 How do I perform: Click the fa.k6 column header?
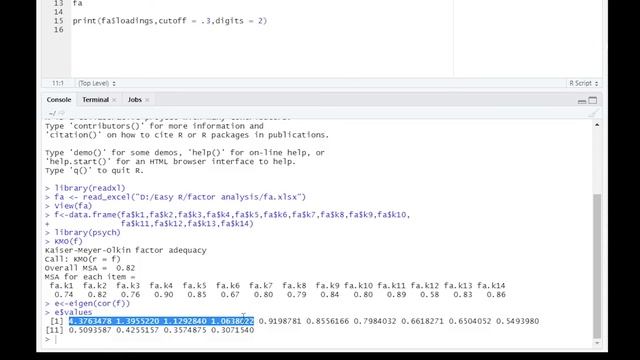(x=228, y=286)
